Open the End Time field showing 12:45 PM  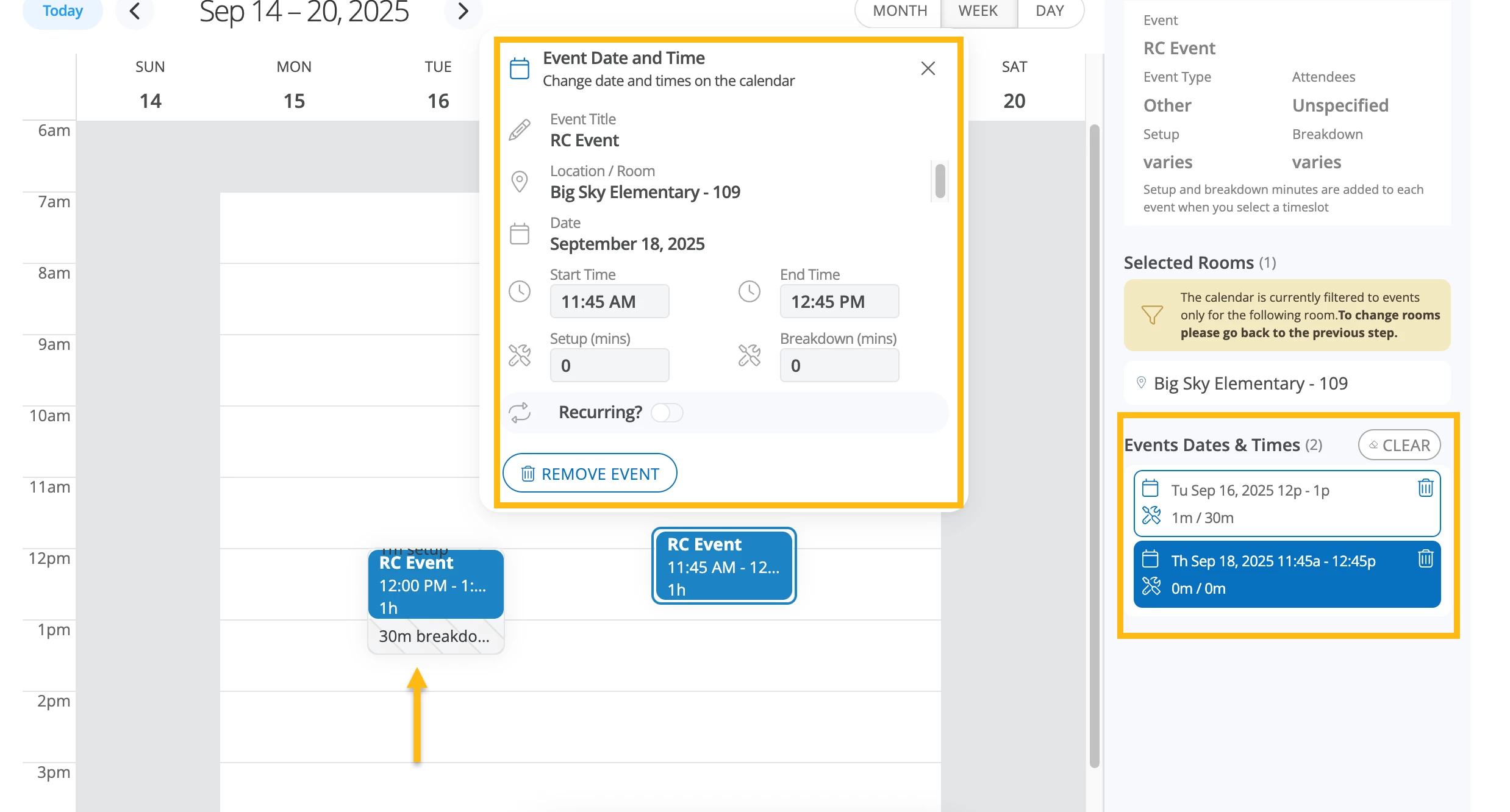(839, 301)
